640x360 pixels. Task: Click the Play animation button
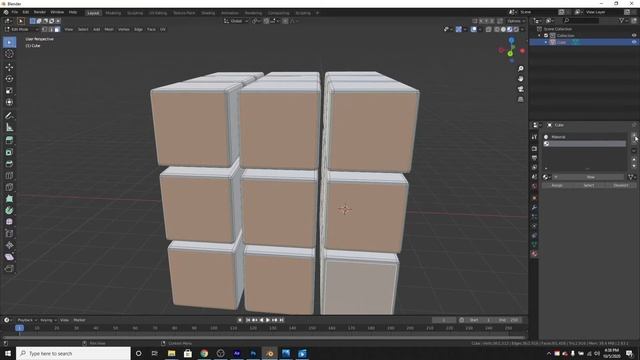[x=268, y=320]
